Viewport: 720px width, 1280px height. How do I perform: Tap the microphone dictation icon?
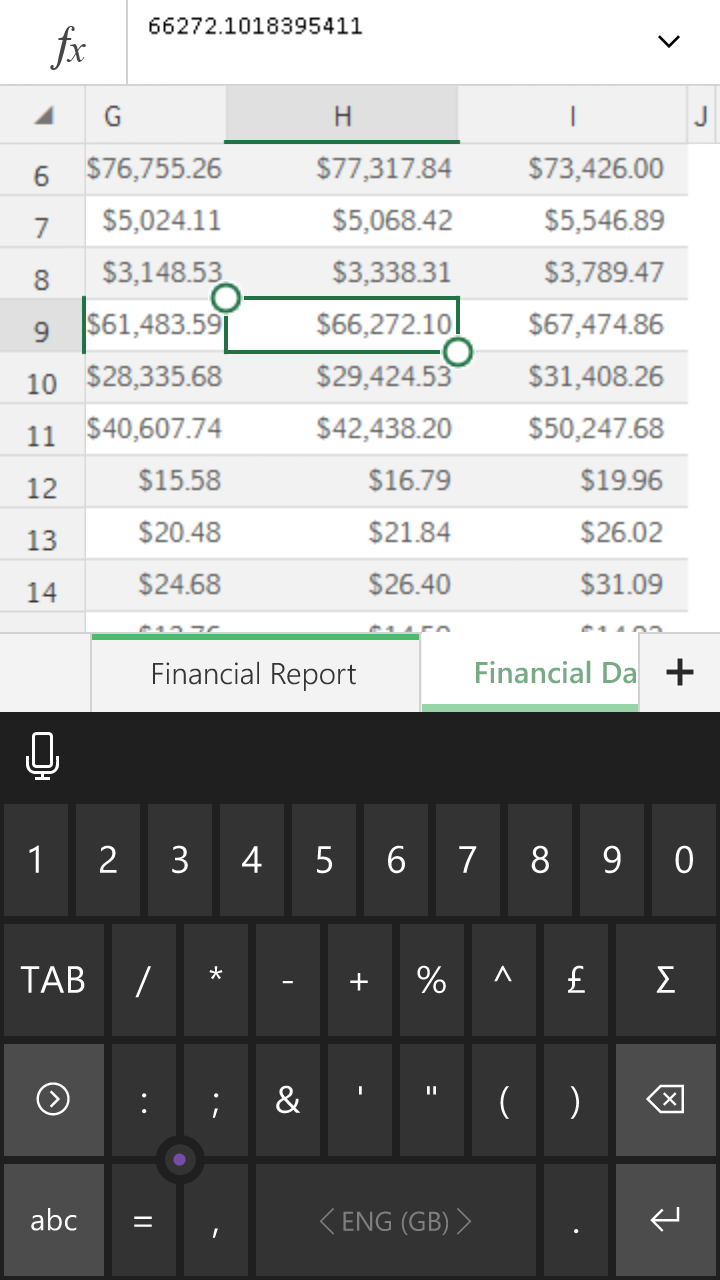42,755
